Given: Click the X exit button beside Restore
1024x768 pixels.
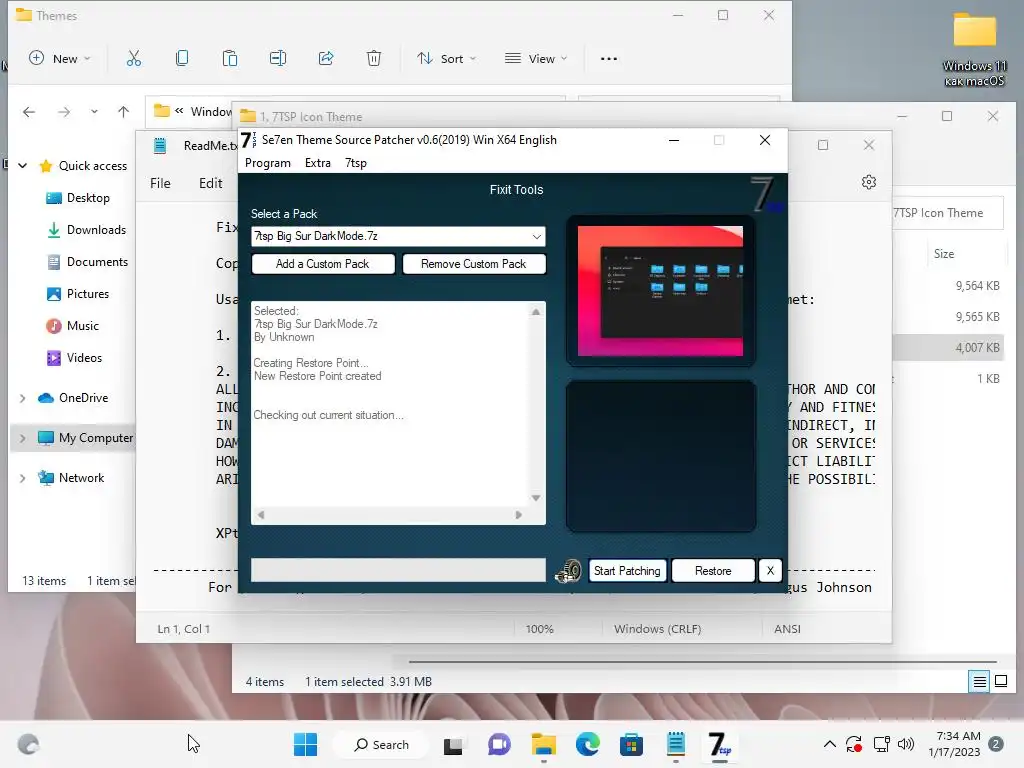Looking at the screenshot, I should click(x=770, y=571).
